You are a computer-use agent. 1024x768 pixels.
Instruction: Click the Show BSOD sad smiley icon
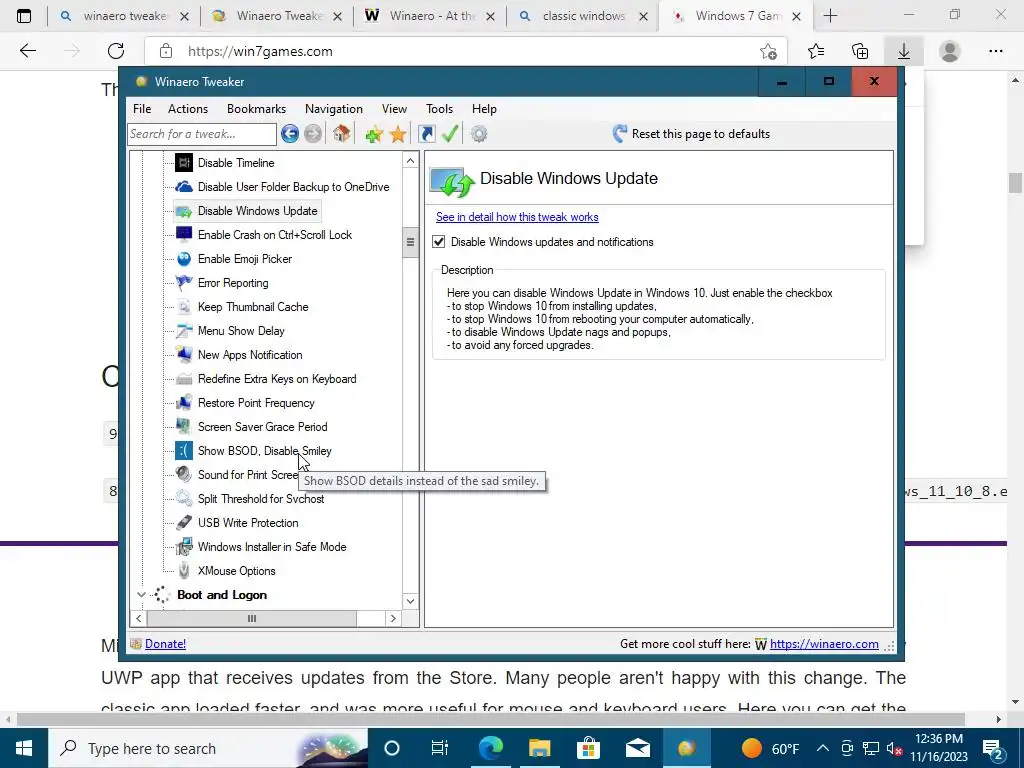coord(184,451)
